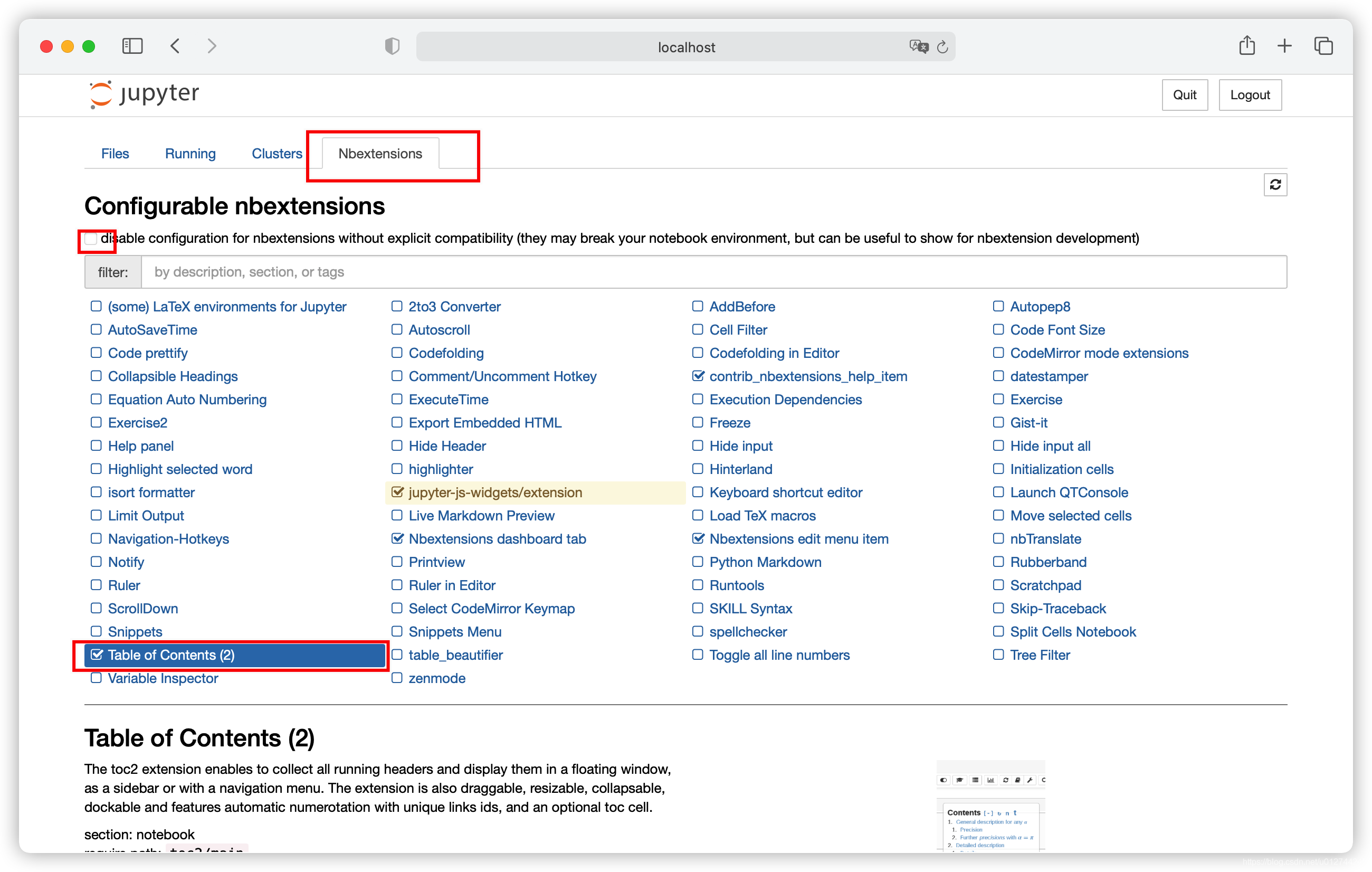Select the Nbextensions tab
The width and height of the screenshot is (1372, 872).
pos(380,153)
